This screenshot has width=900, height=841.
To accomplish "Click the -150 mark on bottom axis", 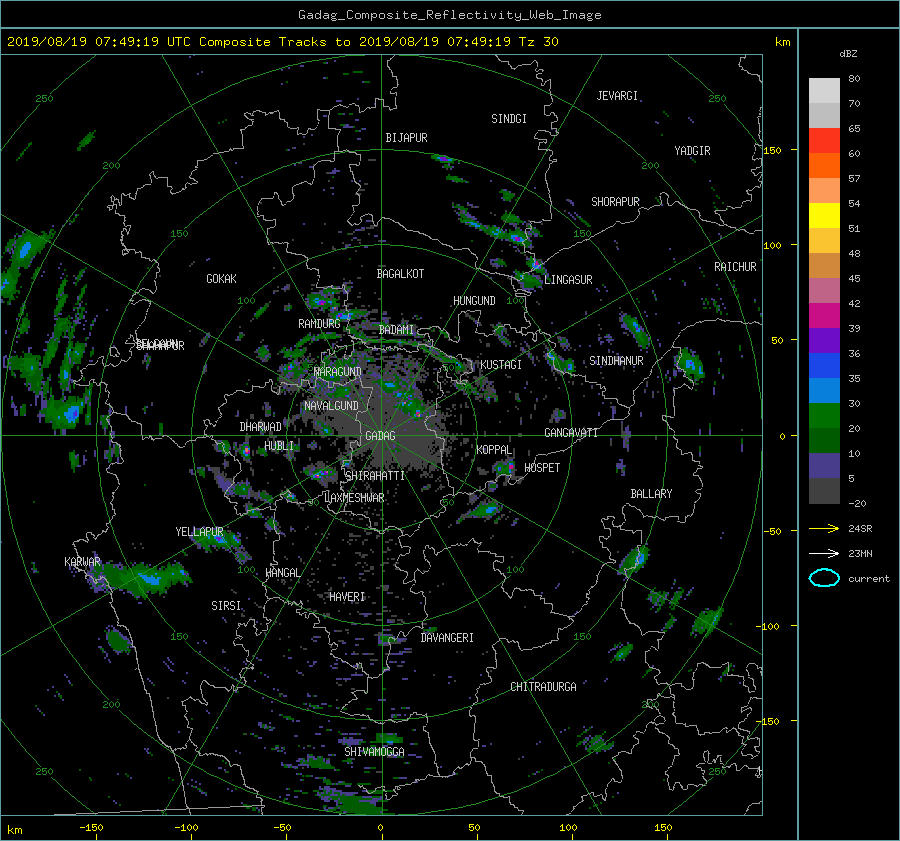I will pos(91,828).
